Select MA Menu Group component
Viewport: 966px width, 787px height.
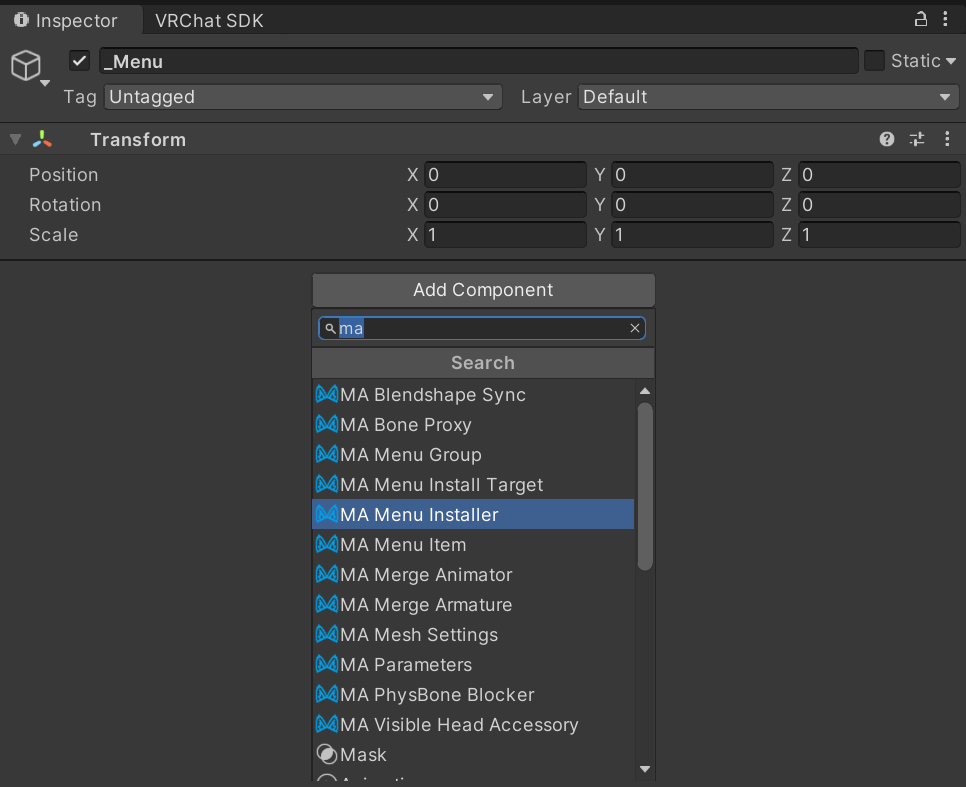point(473,455)
